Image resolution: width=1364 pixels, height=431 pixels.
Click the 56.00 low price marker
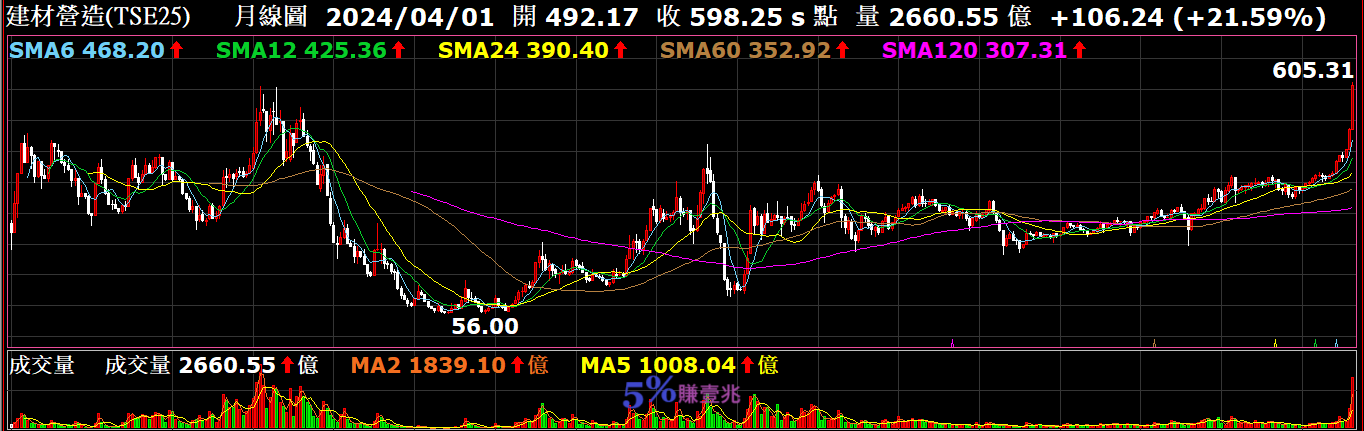[x=485, y=326]
